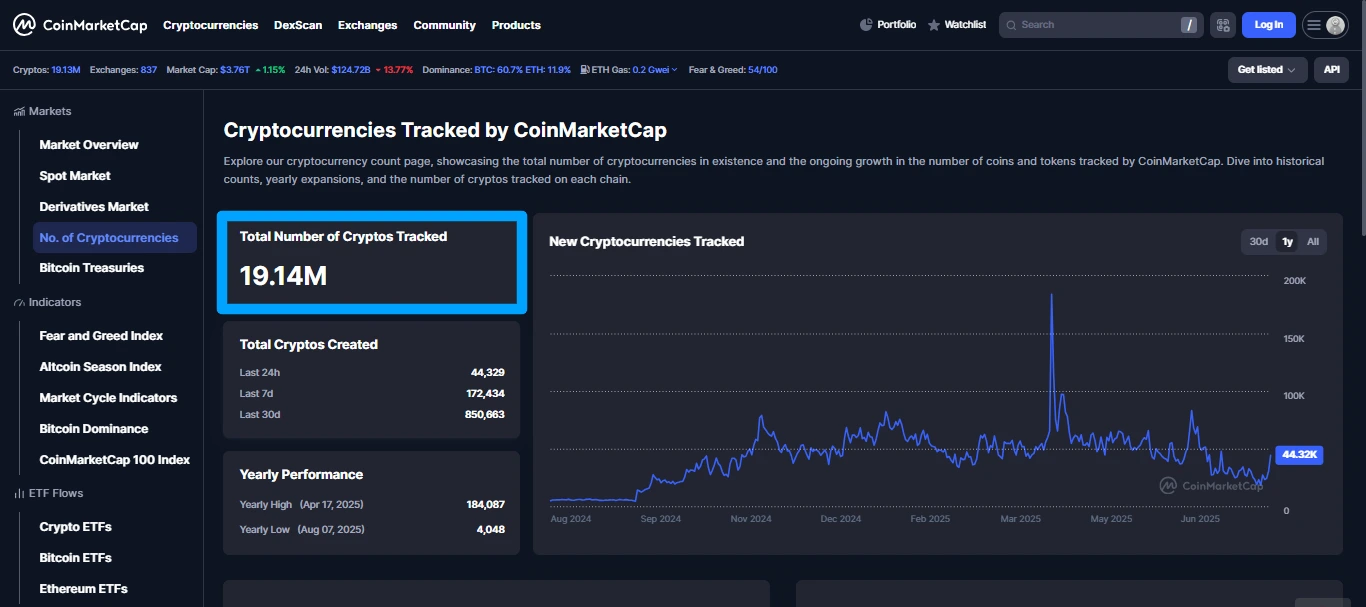Click inside the search input field

(x=1090, y=24)
